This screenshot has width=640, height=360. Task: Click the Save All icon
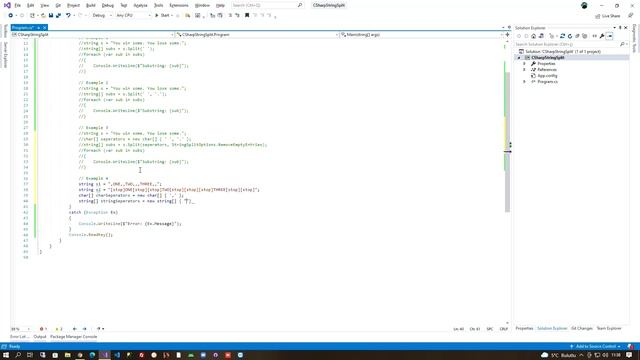(x=58, y=16)
